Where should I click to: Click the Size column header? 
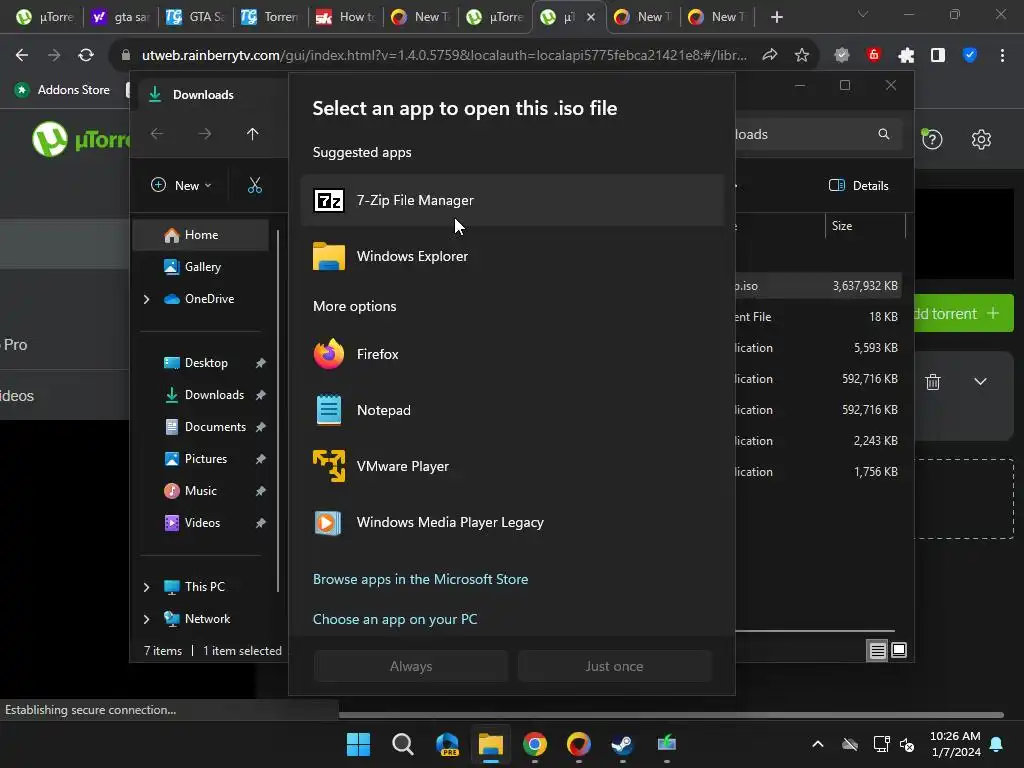pyautogui.click(x=865, y=226)
